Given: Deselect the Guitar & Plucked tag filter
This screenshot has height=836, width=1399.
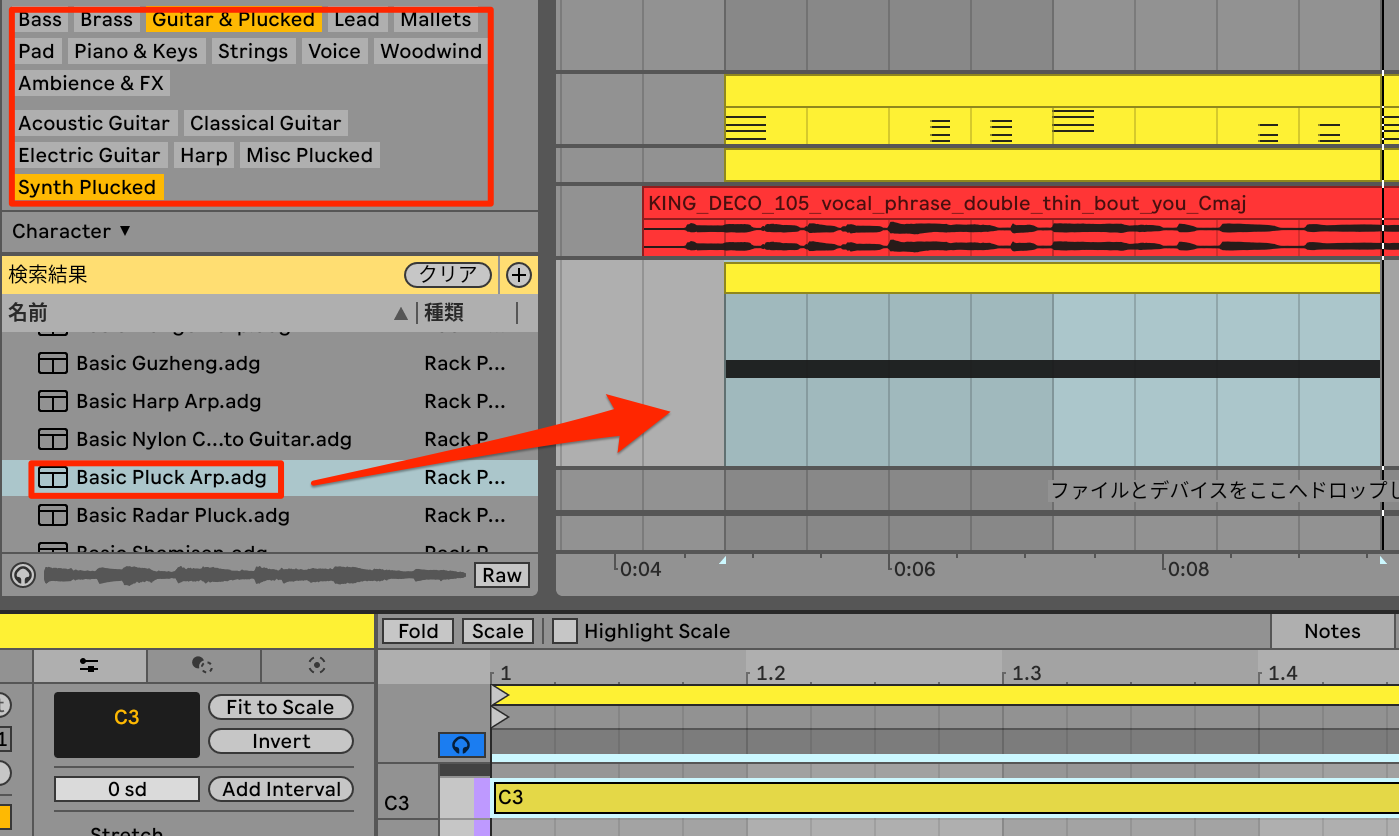Looking at the screenshot, I should (x=233, y=19).
